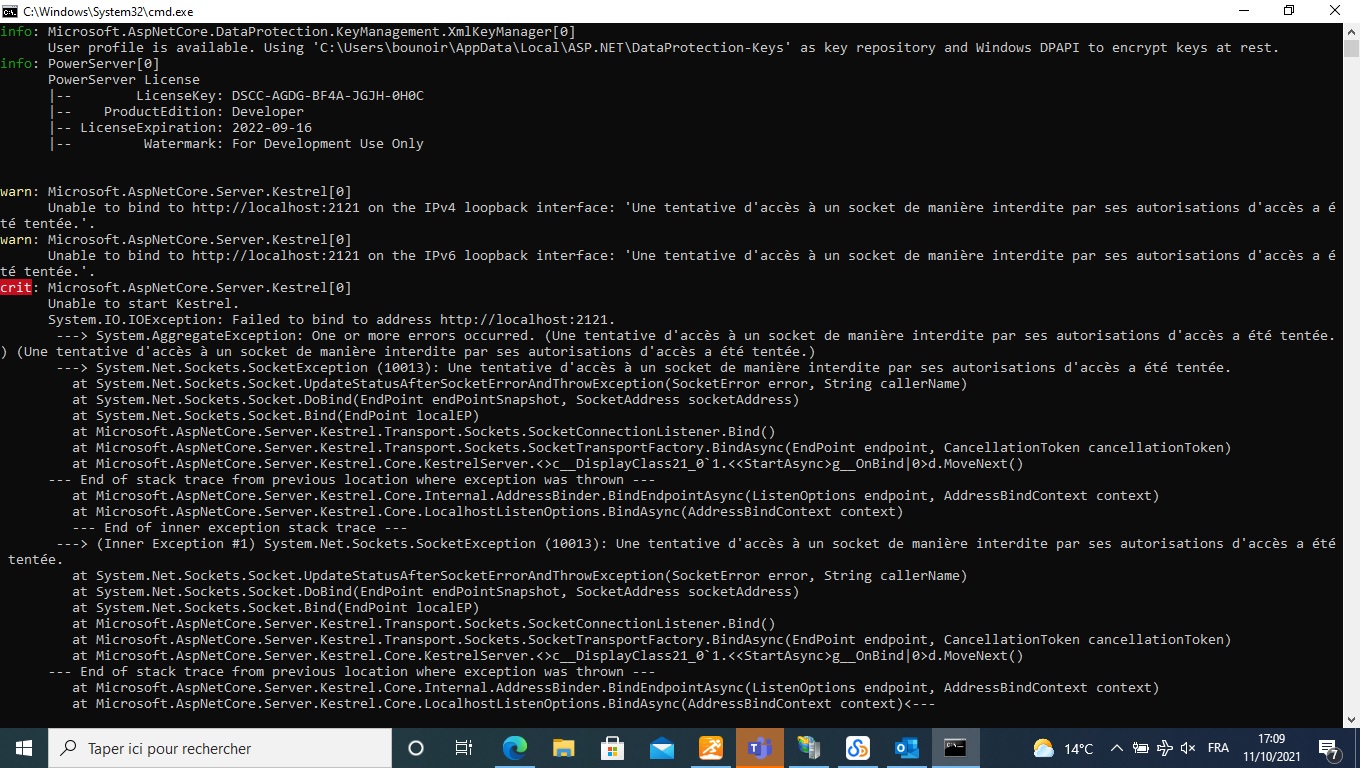
Task: Restore down the cmd.exe window
Action: point(1290,11)
